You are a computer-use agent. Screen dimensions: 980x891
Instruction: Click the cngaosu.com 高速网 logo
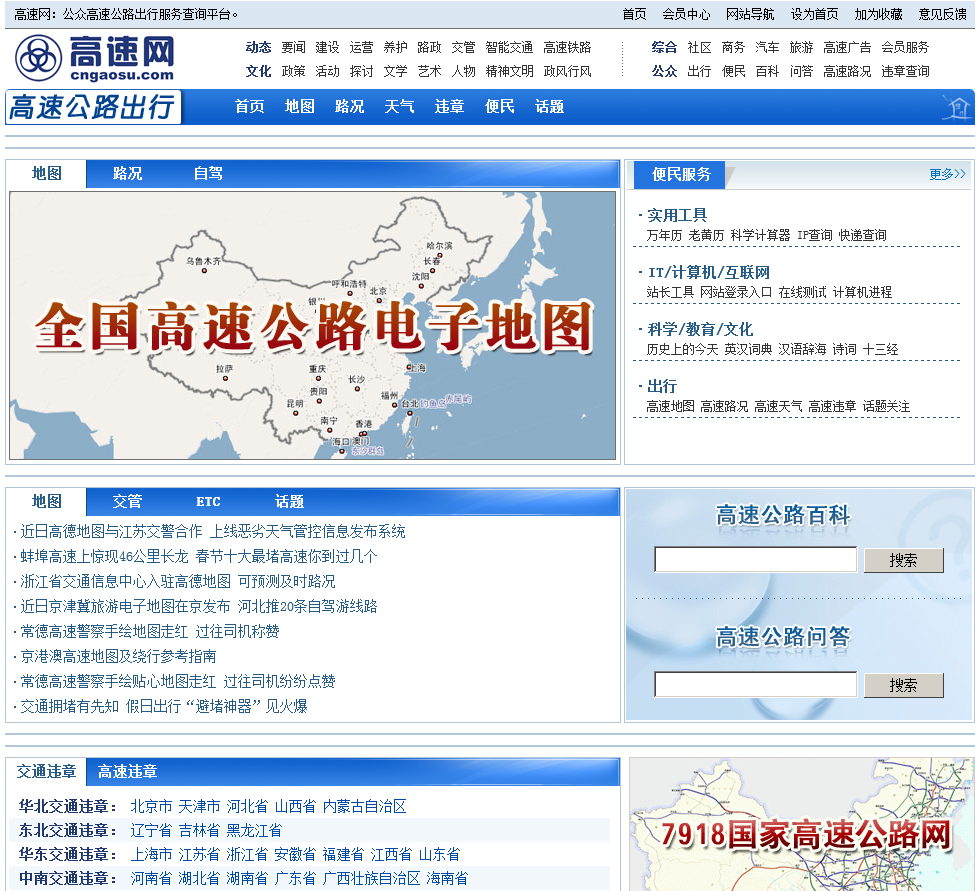95,58
